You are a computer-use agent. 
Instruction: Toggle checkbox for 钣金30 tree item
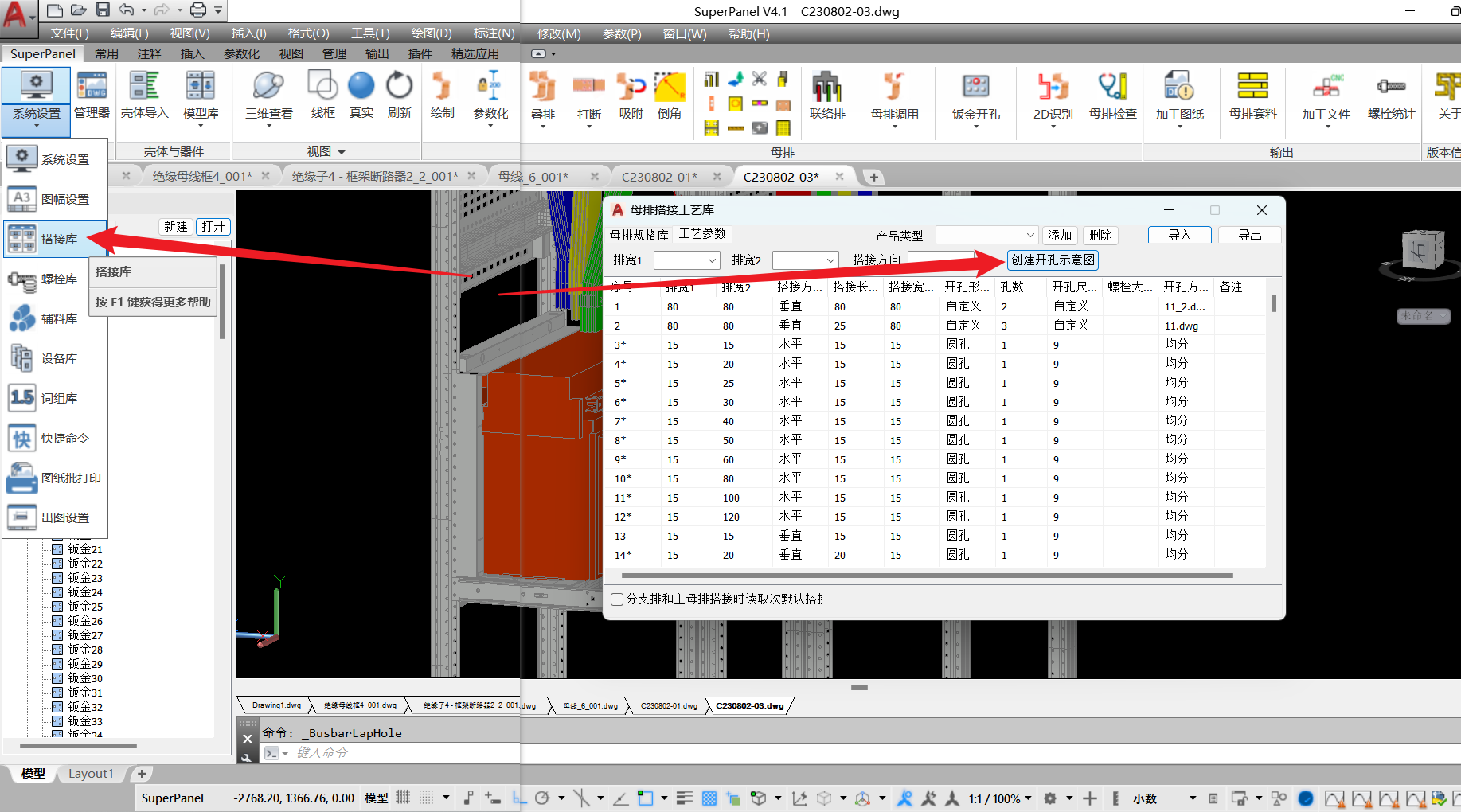click(57, 678)
